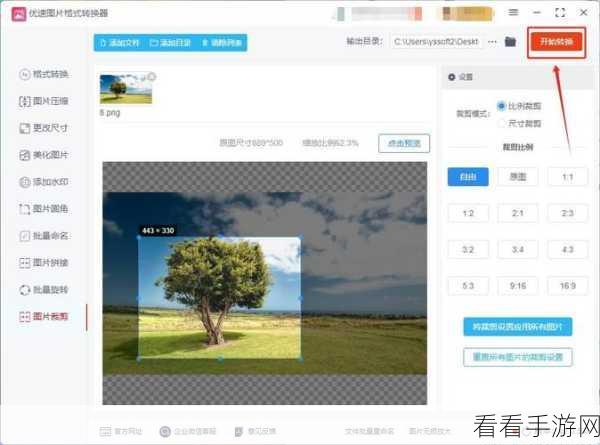Click the crop box bottom-right corner handle

click(x=301, y=359)
